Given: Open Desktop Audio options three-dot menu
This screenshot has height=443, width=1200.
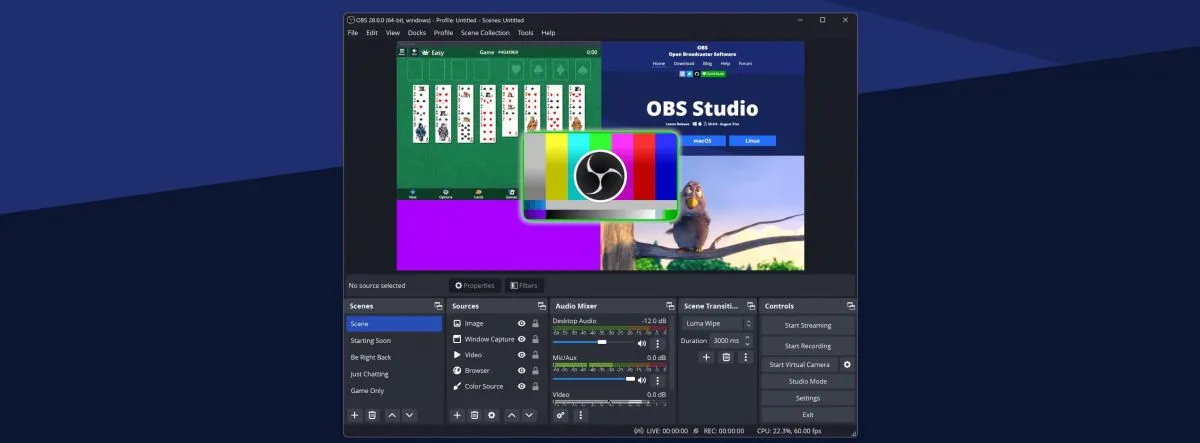Looking at the screenshot, I should (x=657, y=343).
